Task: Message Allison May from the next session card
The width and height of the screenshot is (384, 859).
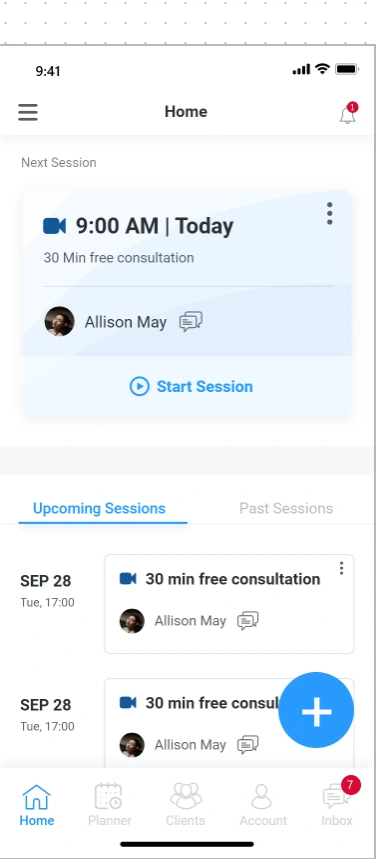Action: [x=191, y=322]
